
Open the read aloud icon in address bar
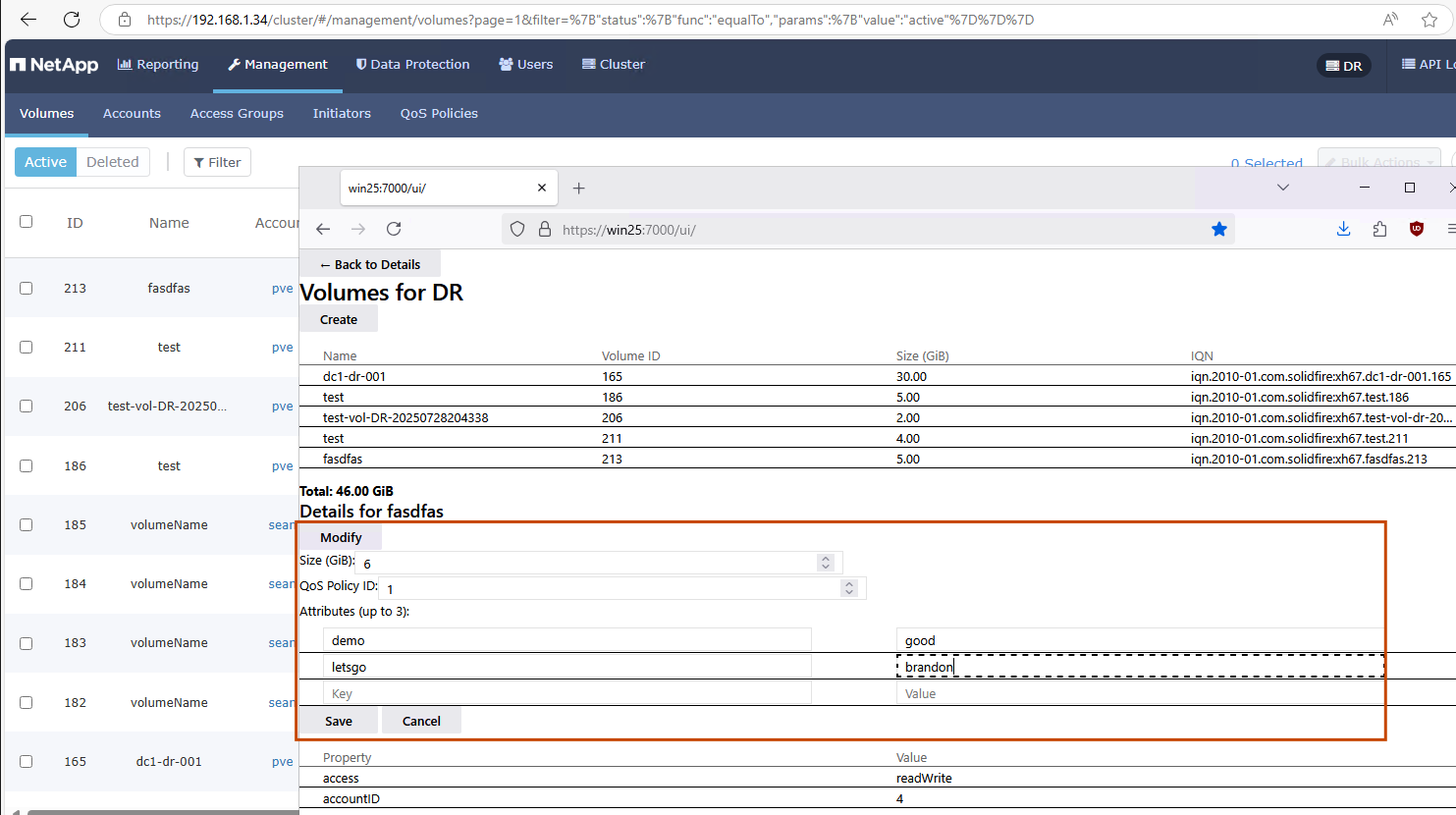pos(1390,19)
